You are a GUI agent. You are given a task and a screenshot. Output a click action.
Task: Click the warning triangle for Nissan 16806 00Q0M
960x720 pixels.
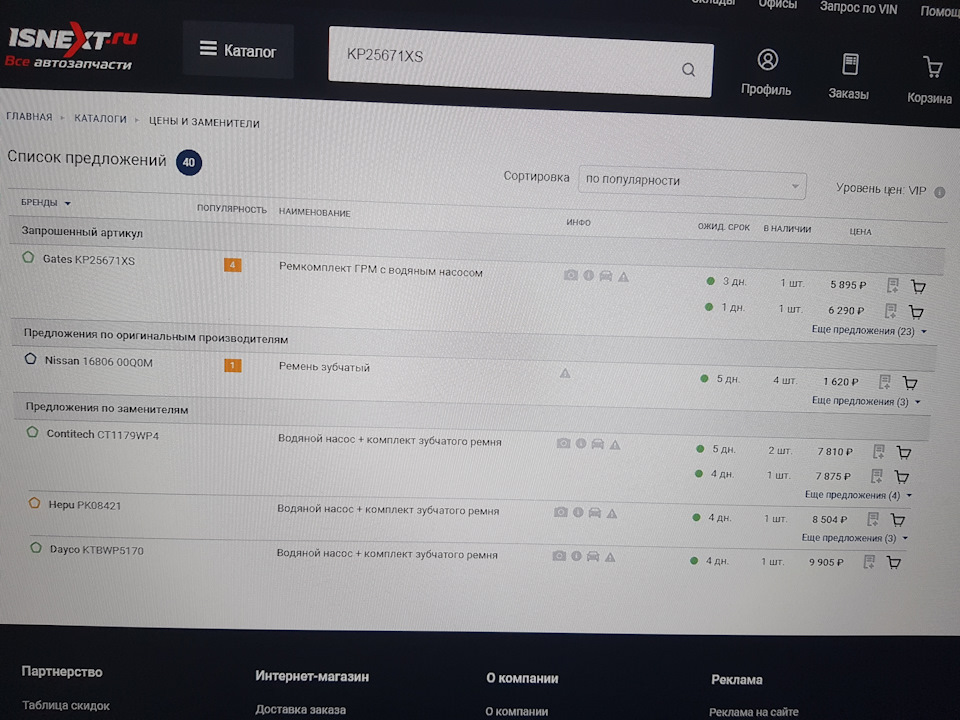[x=564, y=372]
